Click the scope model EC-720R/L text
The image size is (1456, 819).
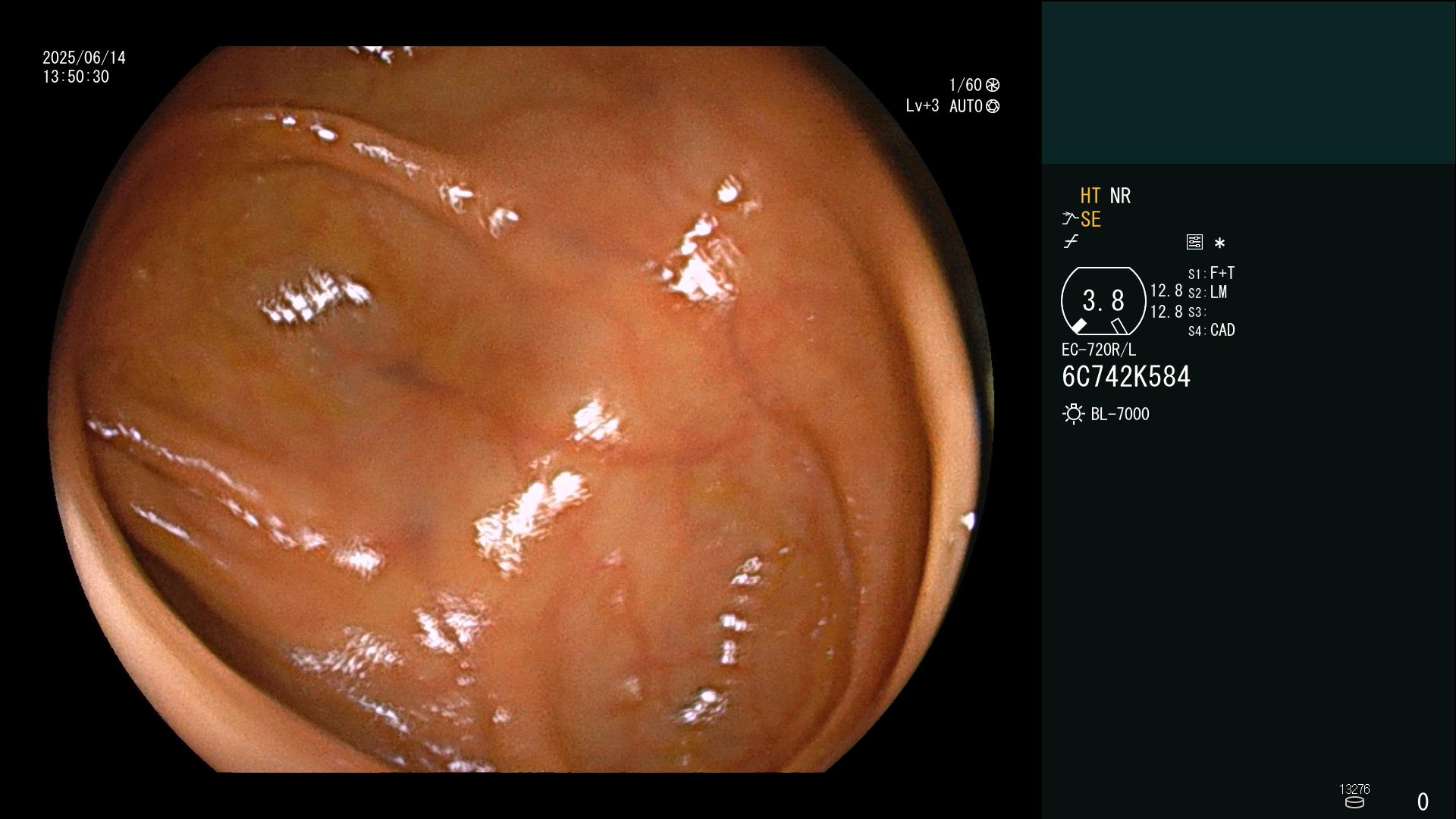[1099, 350]
